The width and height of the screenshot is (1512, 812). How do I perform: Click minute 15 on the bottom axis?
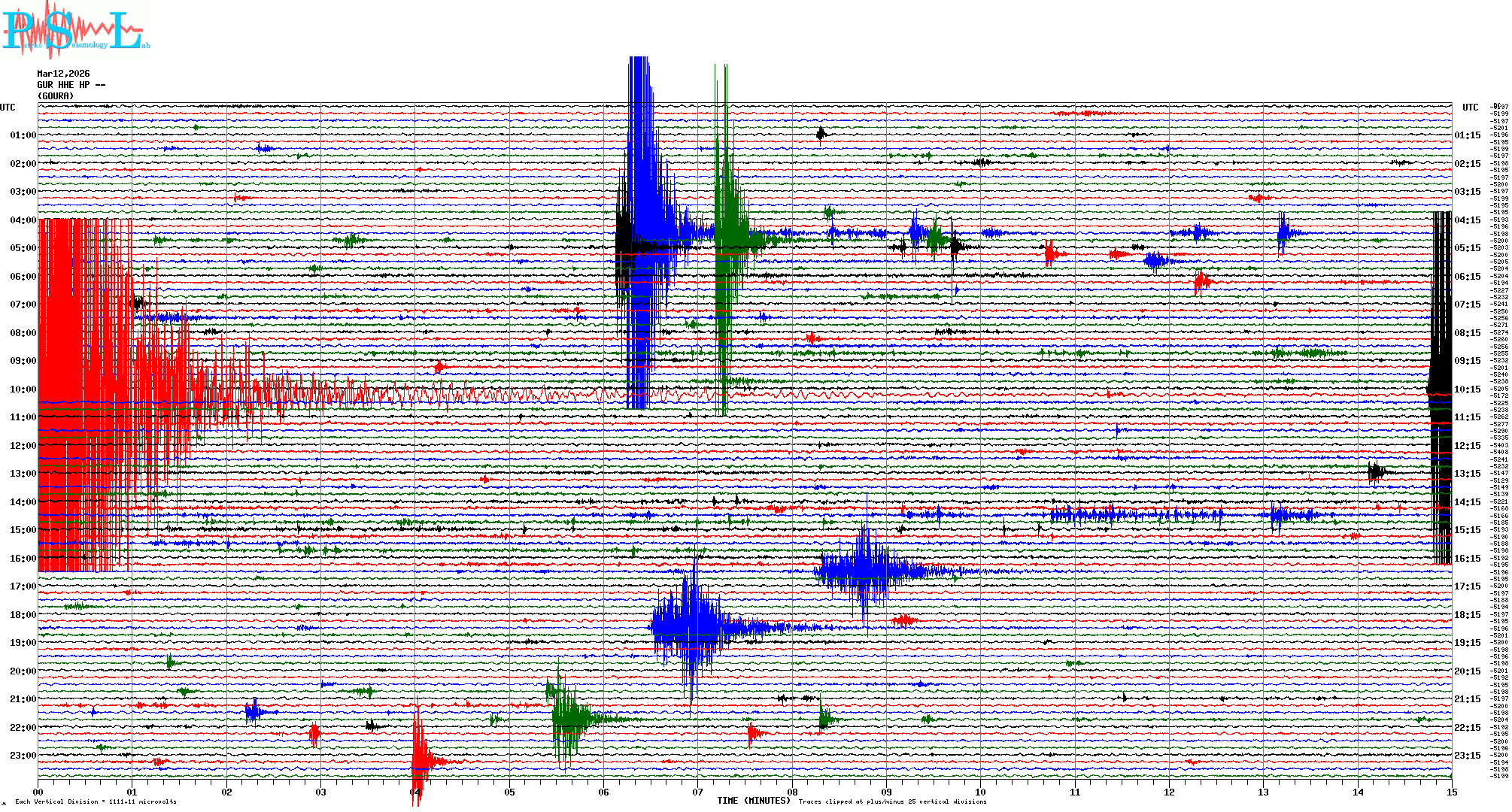point(1452,792)
